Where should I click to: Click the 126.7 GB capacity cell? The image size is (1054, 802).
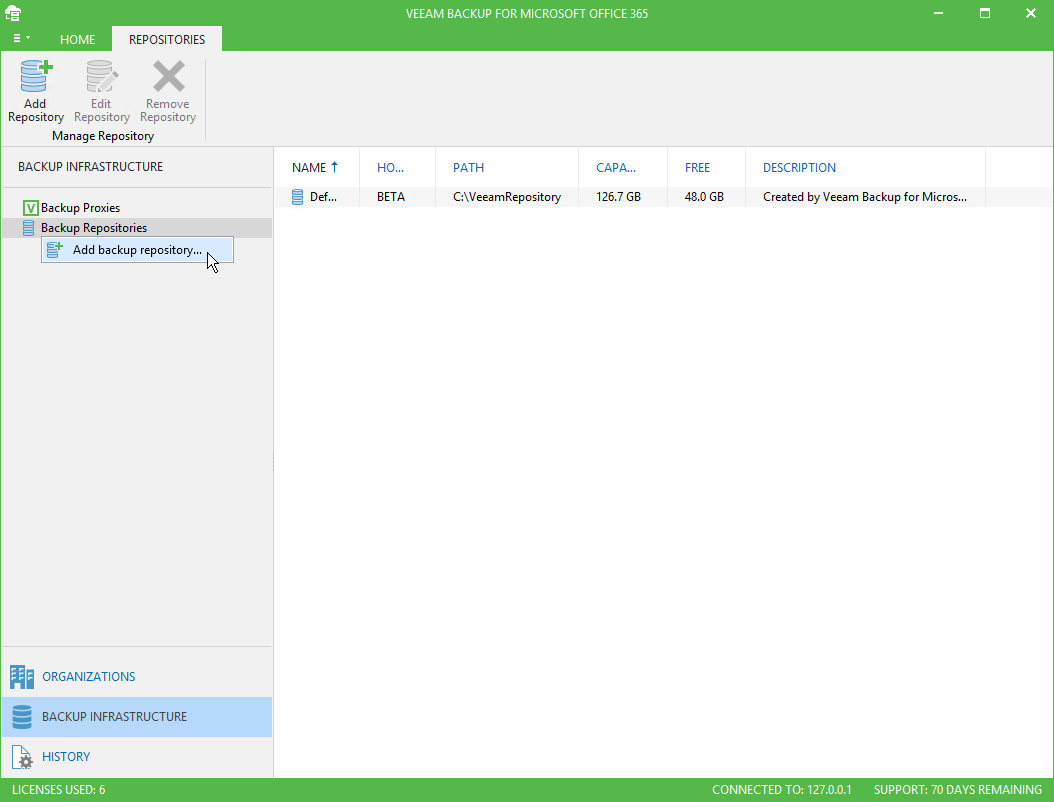[x=618, y=197]
